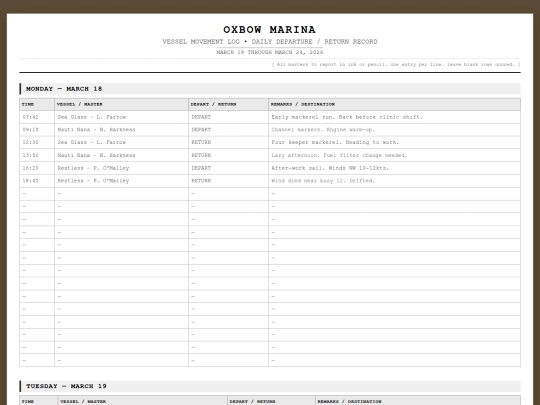Image resolution: width=540 pixels, height=405 pixels.
Task: Click the note about masters reporting in ink
Action: (396, 64)
